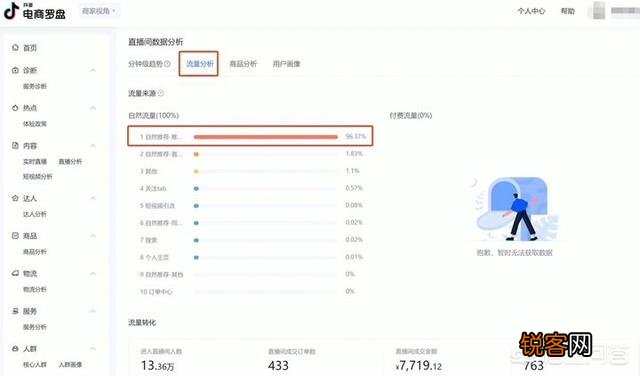Click the Douyin 电商罗盘 logo

point(34,11)
